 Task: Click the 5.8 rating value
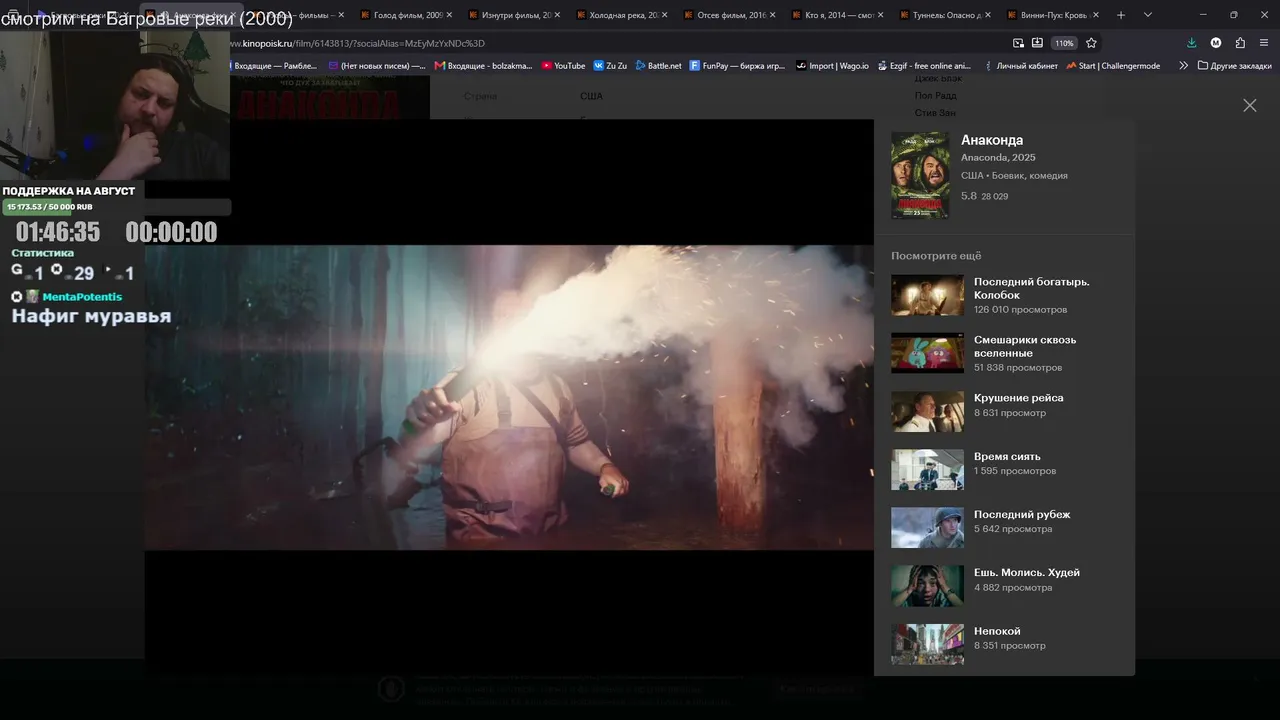coord(969,196)
